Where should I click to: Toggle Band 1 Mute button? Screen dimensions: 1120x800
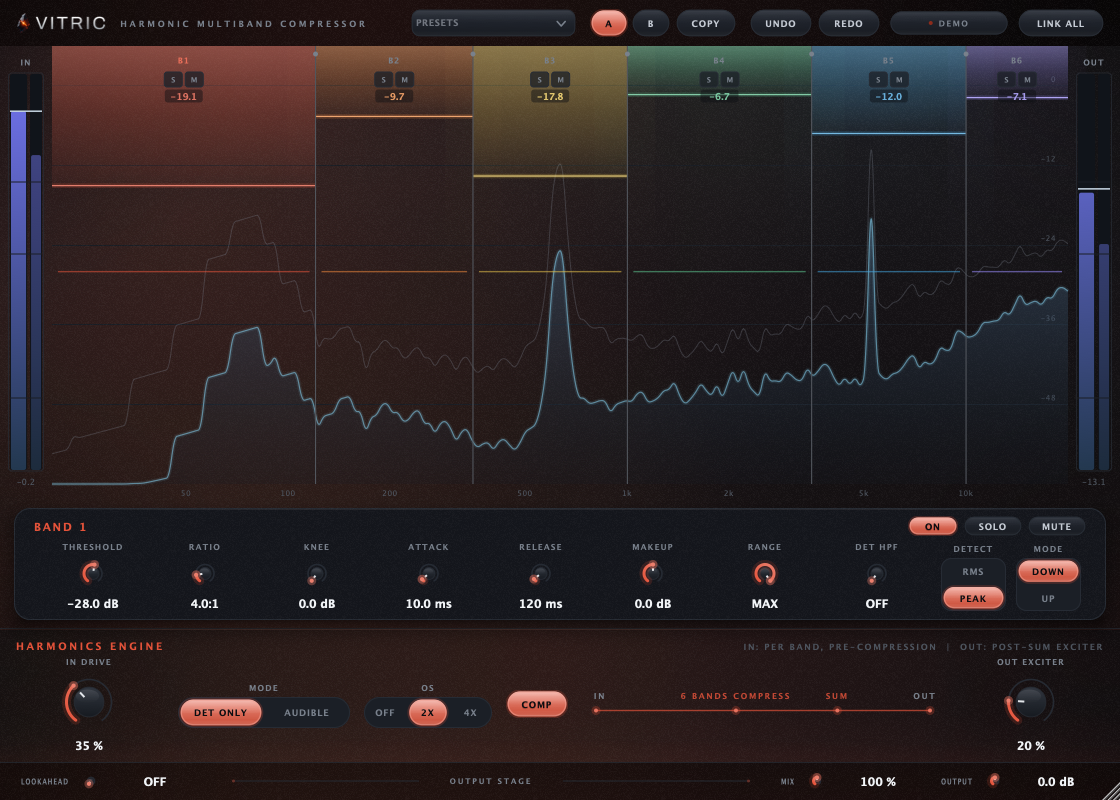(x=1056, y=526)
